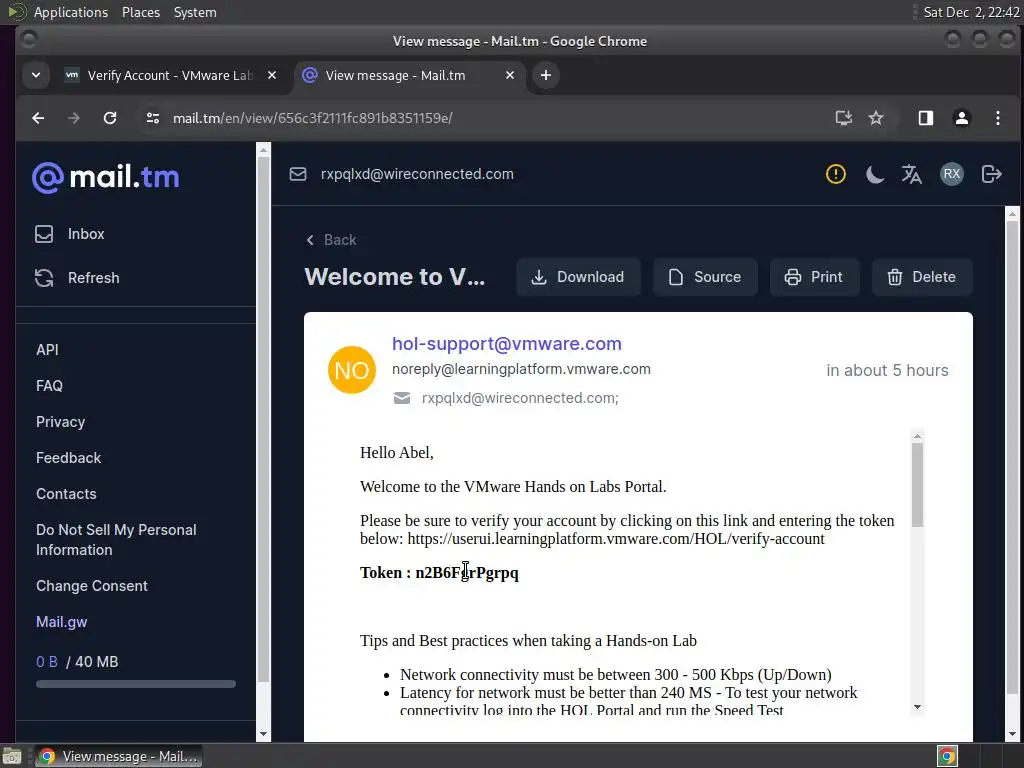The image size is (1024, 768).
Task: Download the message
Action: pos(578,277)
